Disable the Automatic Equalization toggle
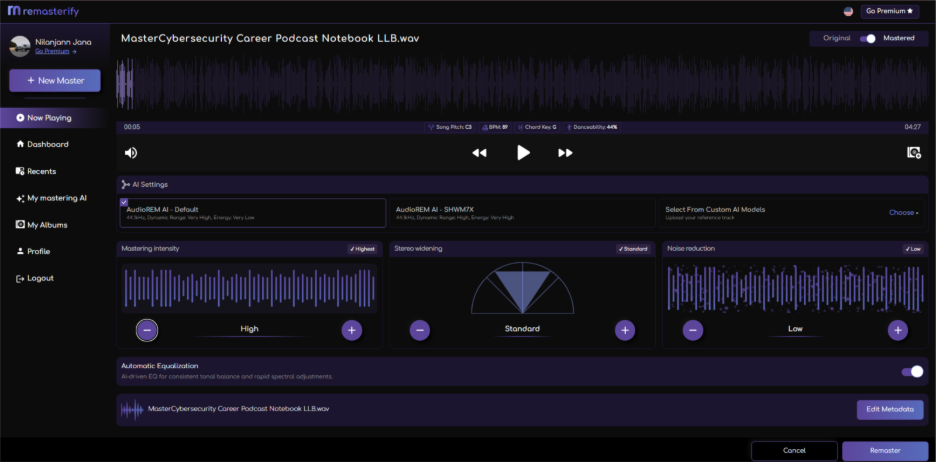The image size is (936, 462). [x=912, y=372]
